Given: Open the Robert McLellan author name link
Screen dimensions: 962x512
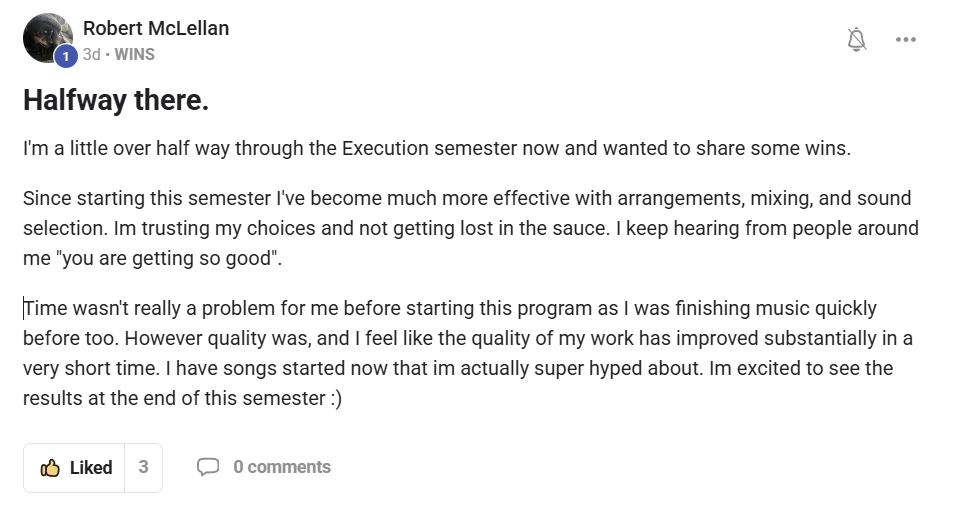Looking at the screenshot, I should click(156, 28).
